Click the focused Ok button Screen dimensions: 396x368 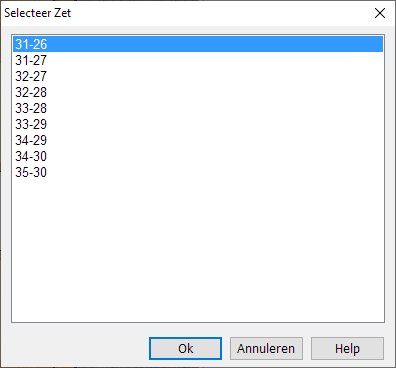[x=185, y=349]
